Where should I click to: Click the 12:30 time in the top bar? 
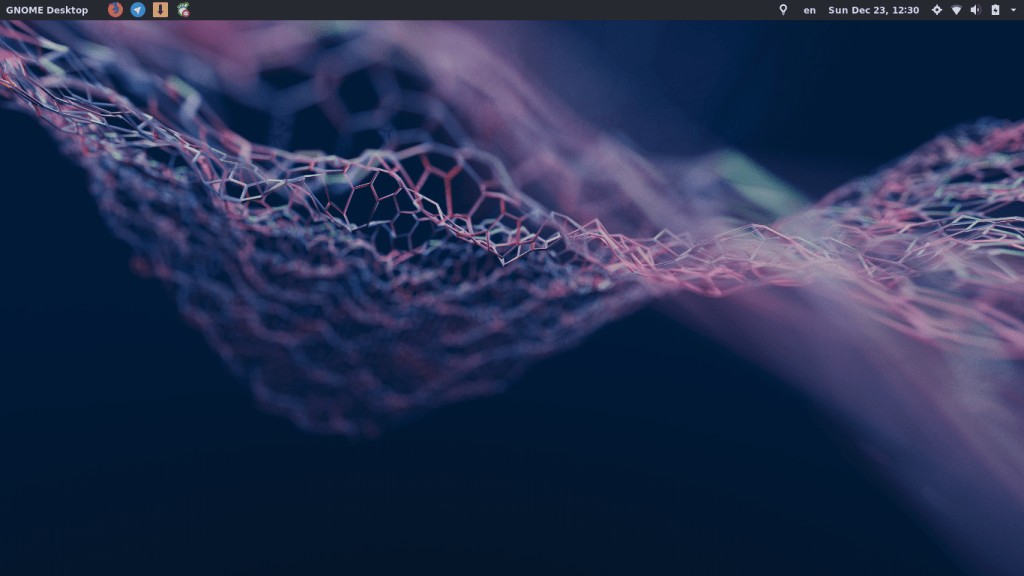click(x=906, y=10)
